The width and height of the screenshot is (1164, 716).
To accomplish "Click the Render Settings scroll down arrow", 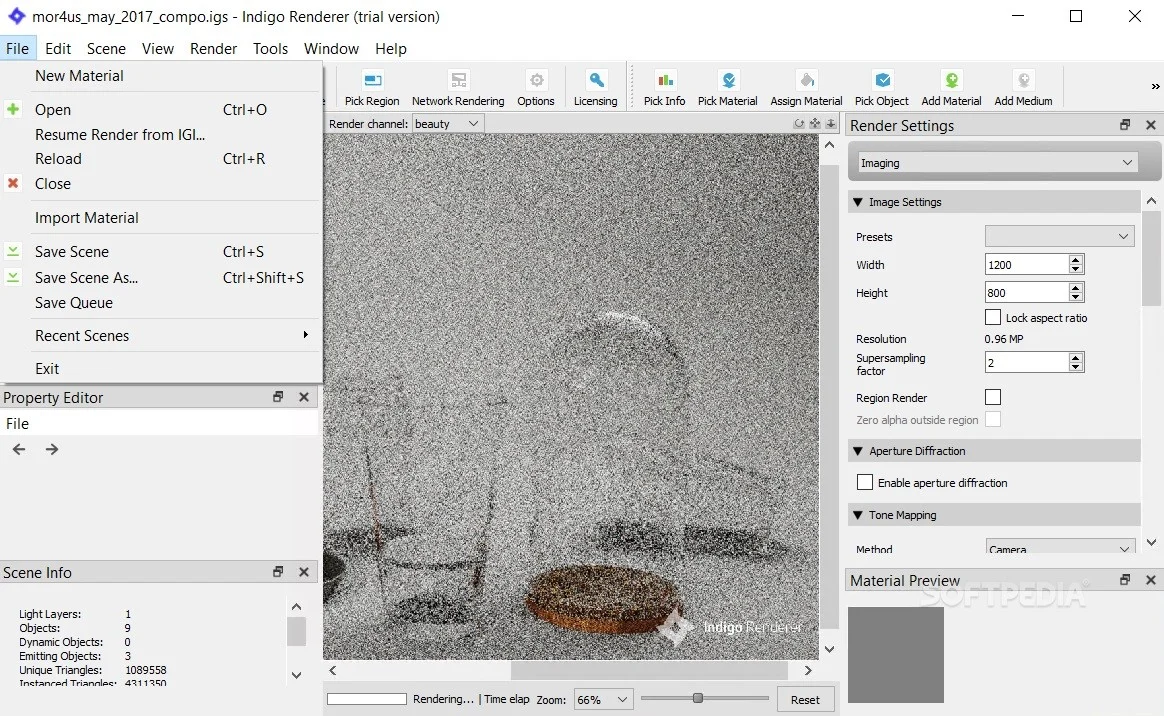I will (x=1151, y=543).
